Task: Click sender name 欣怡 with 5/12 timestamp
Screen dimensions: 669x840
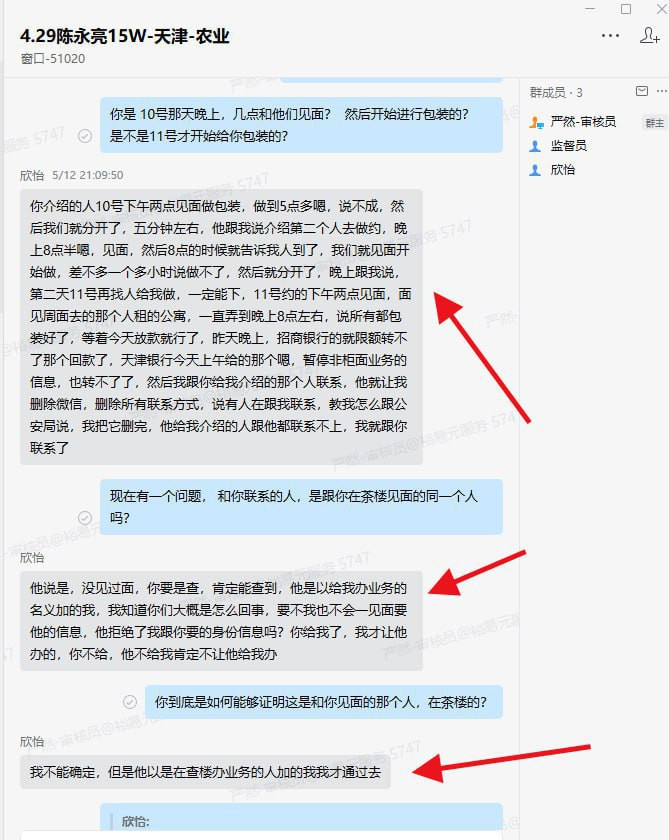Action: [x=32, y=175]
